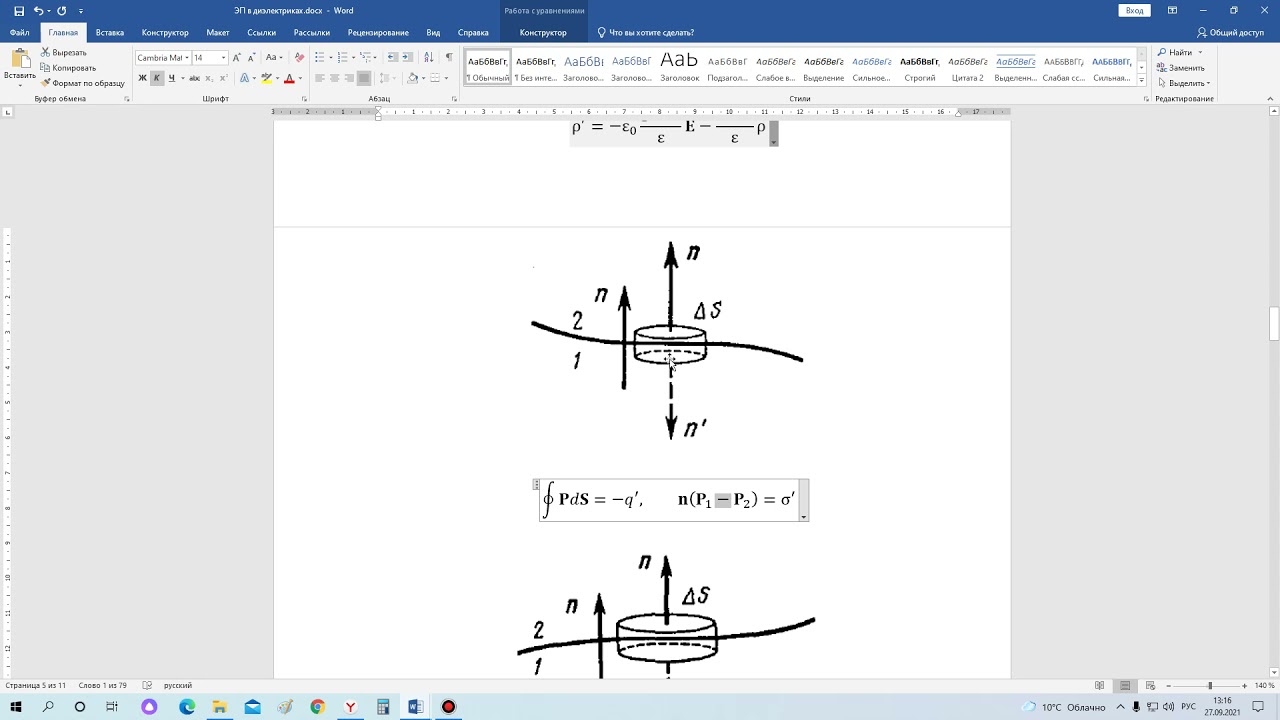This screenshot has width=1280, height=720.
Task: Decrease font size with small A icon
Action: (250, 58)
